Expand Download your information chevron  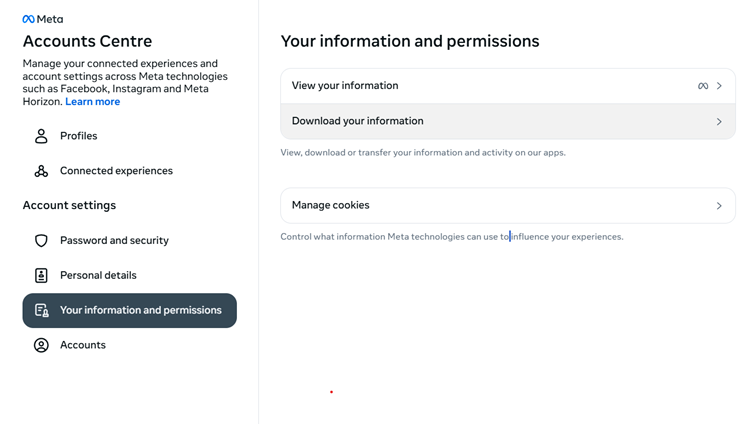tap(719, 122)
